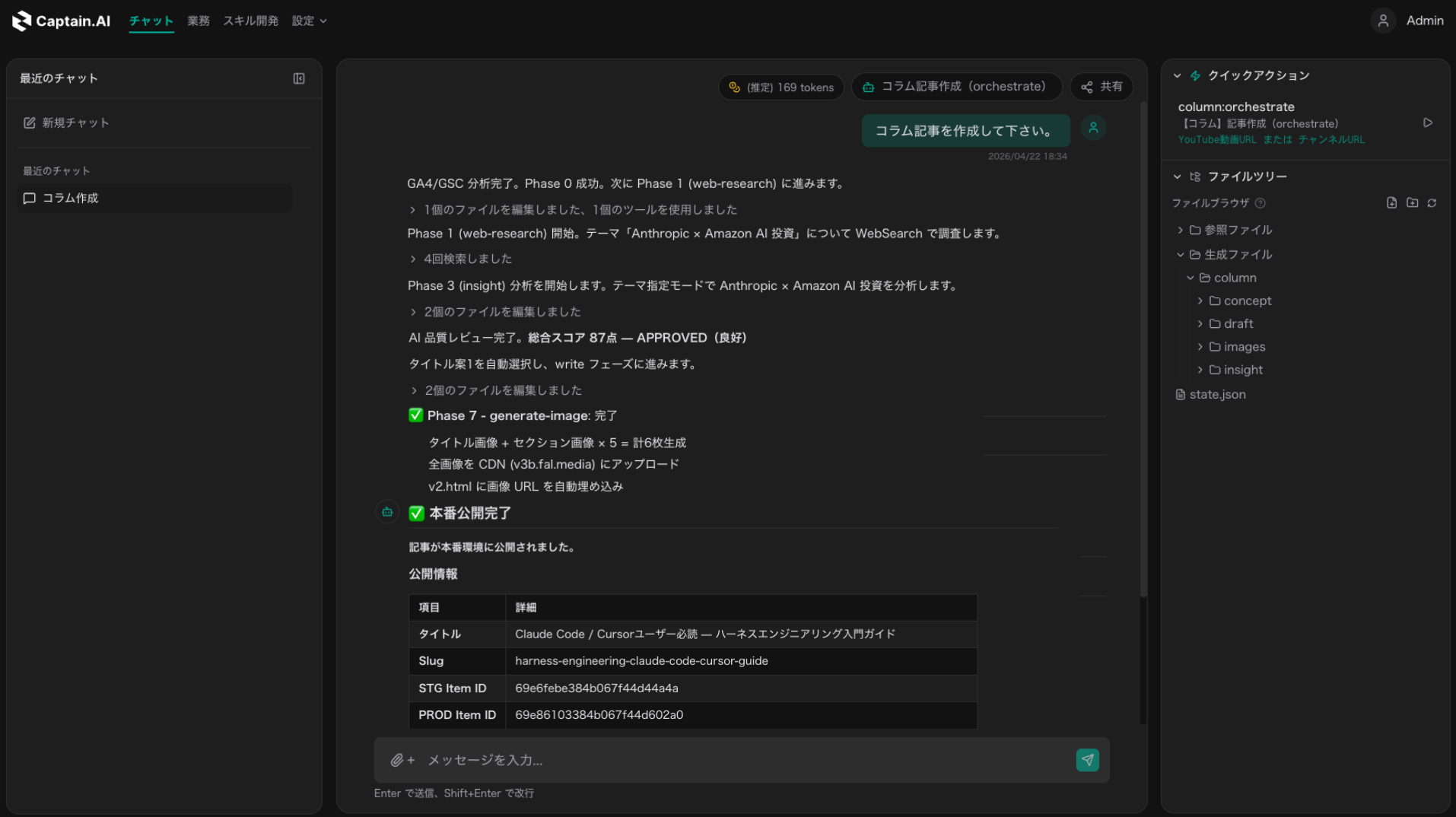The image size is (1456, 817).
Task: Expand the draft folder
Action: coord(1226,323)
